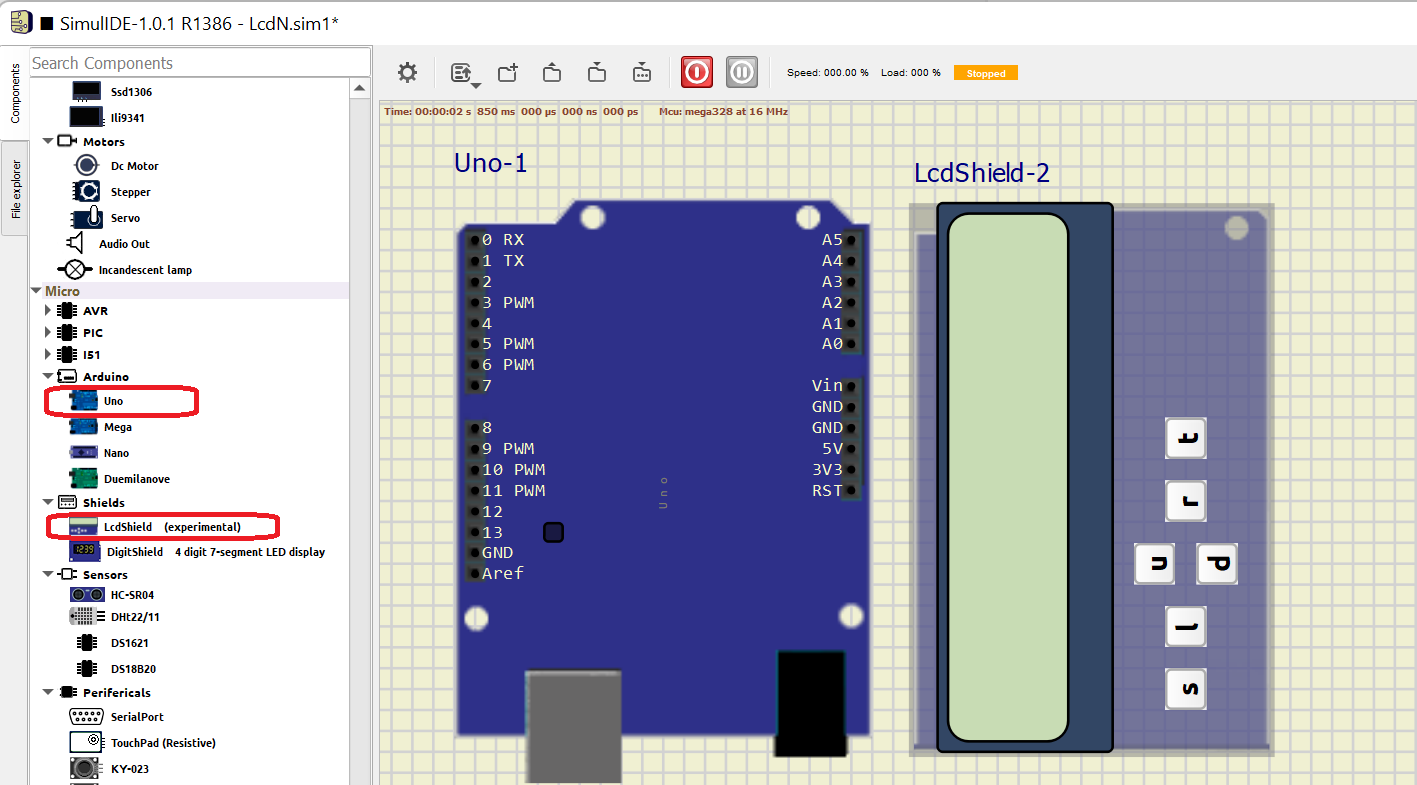Select the LcdShield-2 label on the canvas
The image size is (1417, 785).
coord(982,173)
